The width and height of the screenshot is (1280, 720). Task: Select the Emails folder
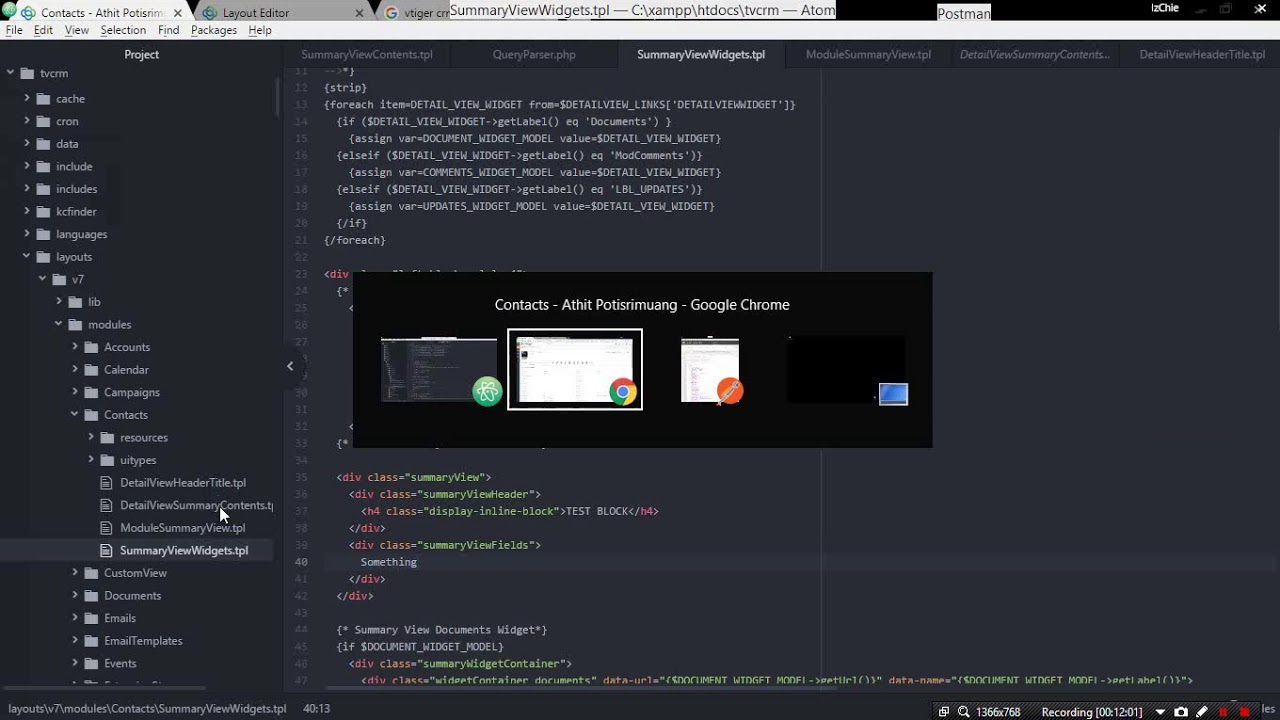point(120,618)
